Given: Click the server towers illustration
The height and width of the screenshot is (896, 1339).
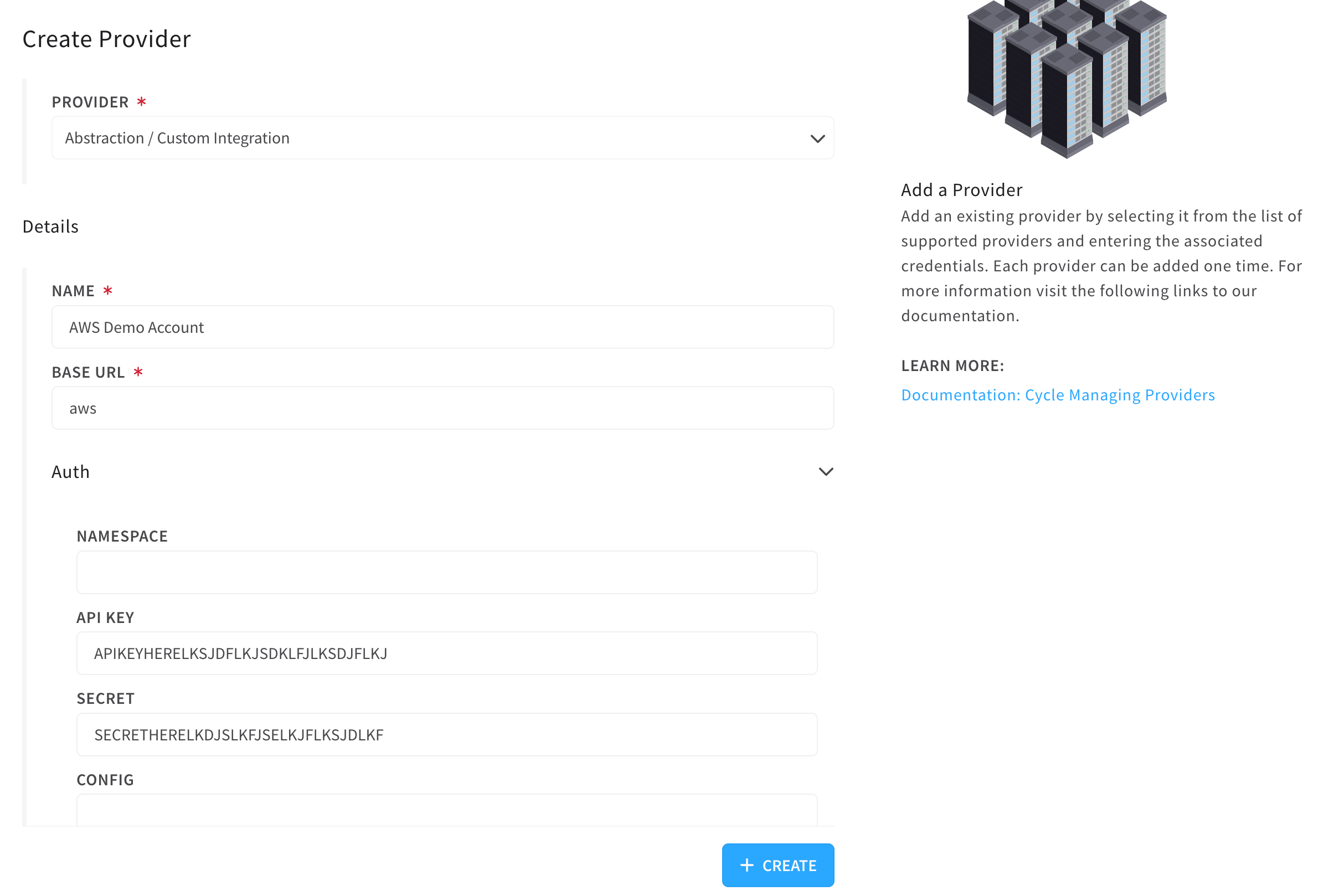Looking at the screenshot, I should [x=1067, y=79].
